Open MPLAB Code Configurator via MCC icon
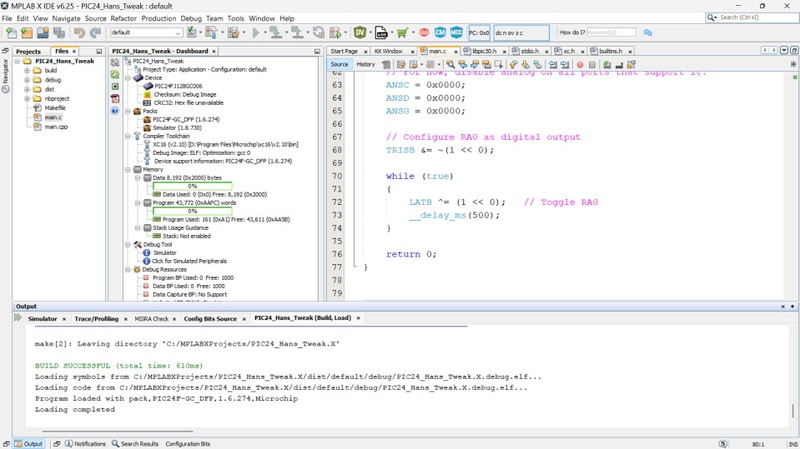 [x=456, y=33]
